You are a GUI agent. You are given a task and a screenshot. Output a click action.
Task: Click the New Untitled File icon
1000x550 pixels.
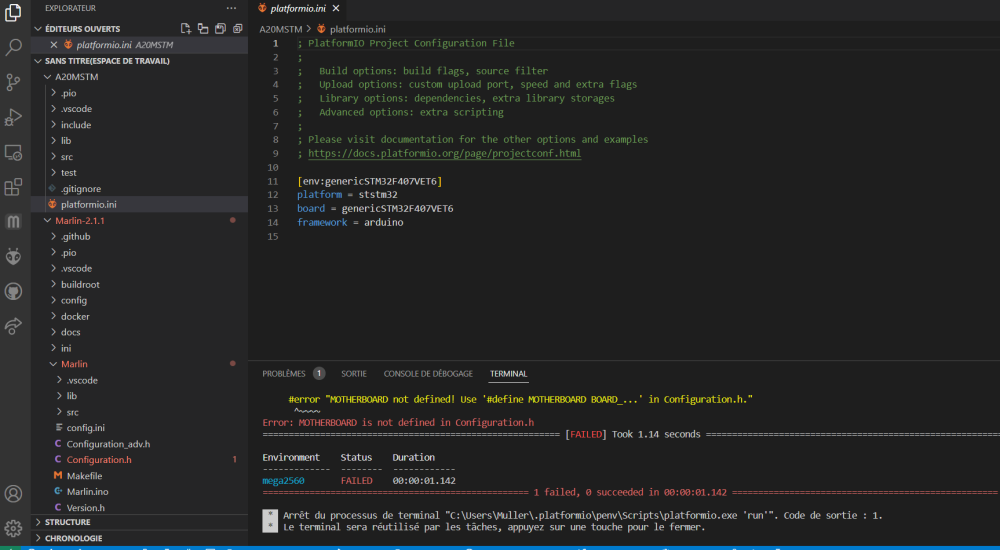coord(186,29)
